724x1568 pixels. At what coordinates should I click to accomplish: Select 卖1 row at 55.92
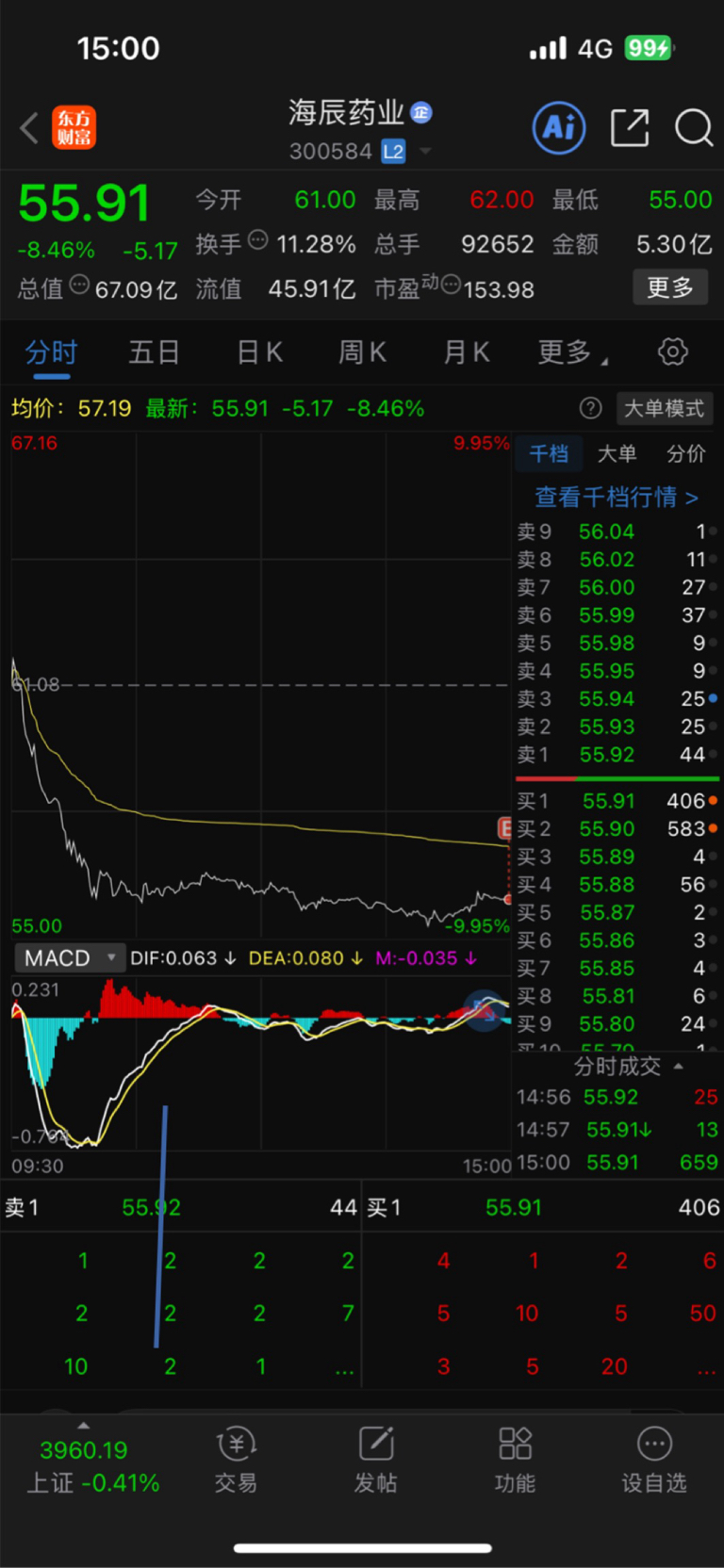pyautogui.click(x=617, y=755)
